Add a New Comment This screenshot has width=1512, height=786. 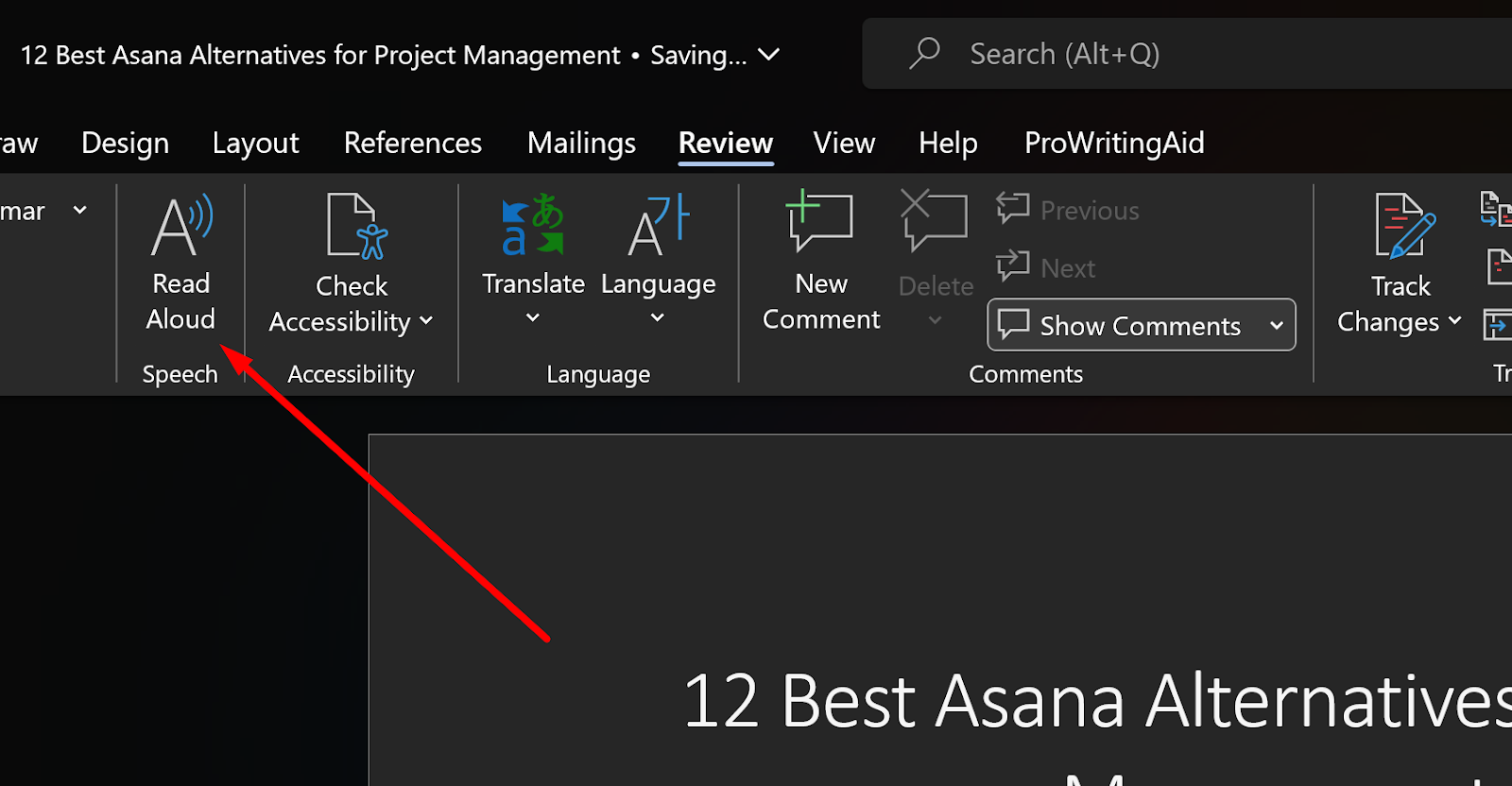point(821,260)
